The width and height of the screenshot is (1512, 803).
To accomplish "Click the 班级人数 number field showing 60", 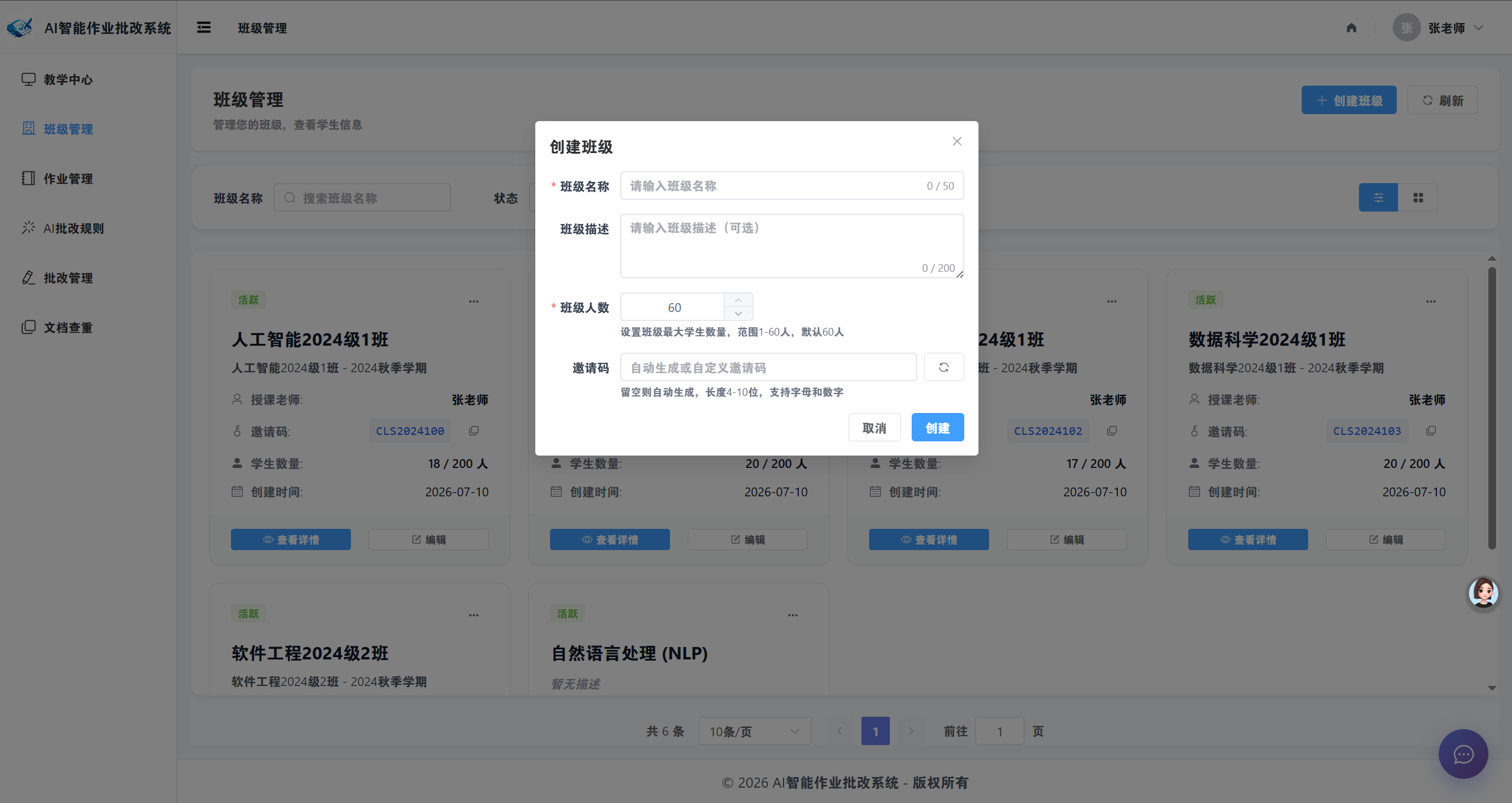I will click(x=674, y=307).
